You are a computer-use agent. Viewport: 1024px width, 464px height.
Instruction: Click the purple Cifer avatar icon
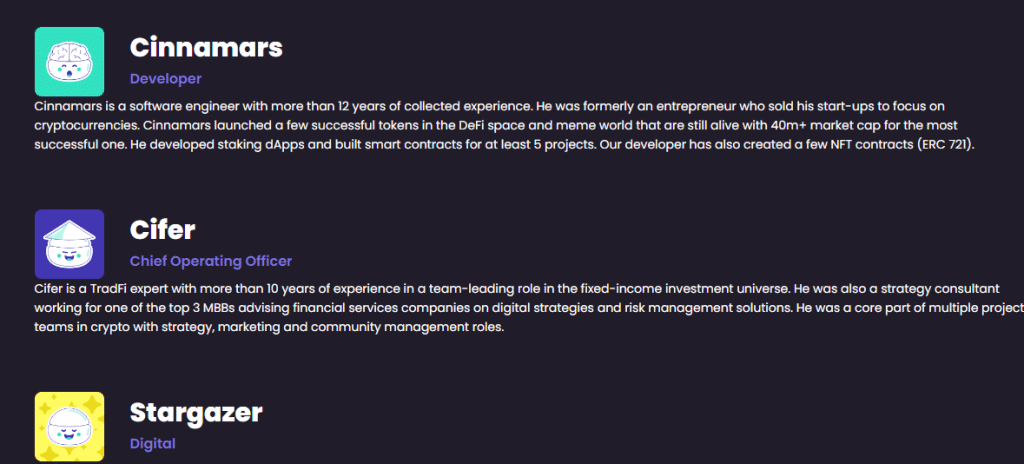(69, 243)
